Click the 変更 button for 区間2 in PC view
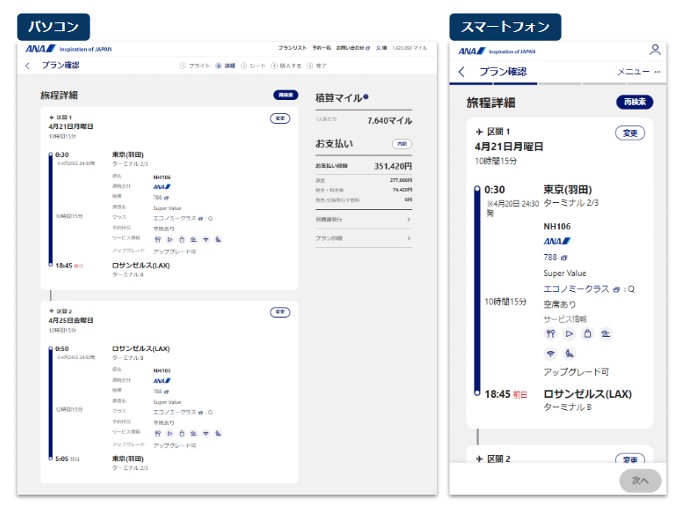 pyautogui.click(x=280, y=312)
